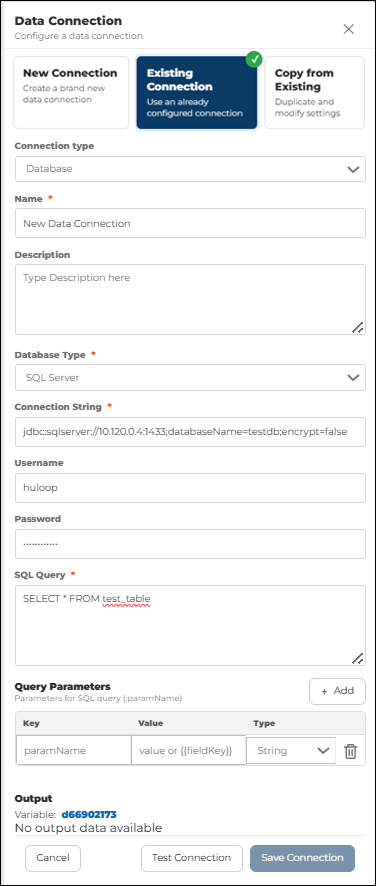The image size is (376, 886).
Task: Run Test Connection
Action: coord(192,858)
